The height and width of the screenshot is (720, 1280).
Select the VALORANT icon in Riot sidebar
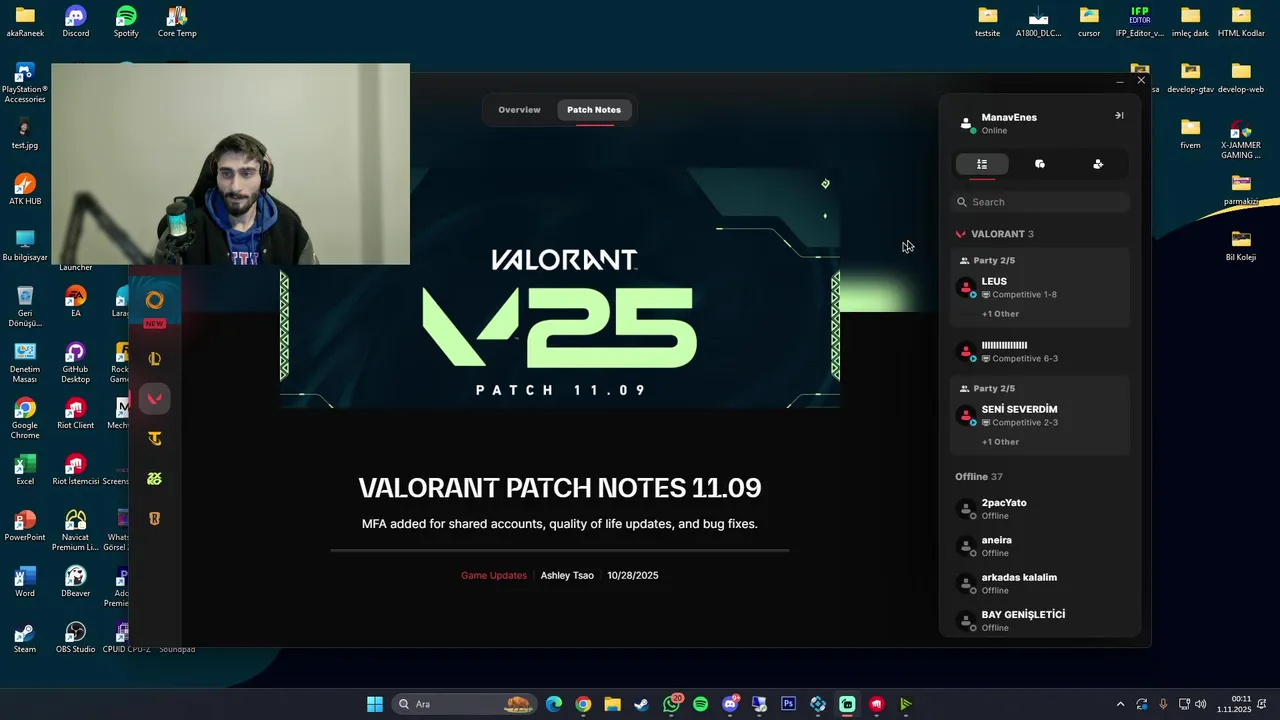click(x=154, y=399)
